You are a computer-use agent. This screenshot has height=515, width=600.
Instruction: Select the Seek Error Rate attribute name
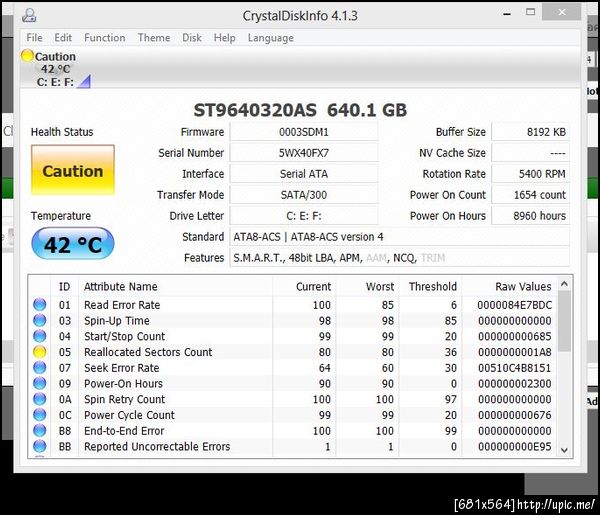122,368
